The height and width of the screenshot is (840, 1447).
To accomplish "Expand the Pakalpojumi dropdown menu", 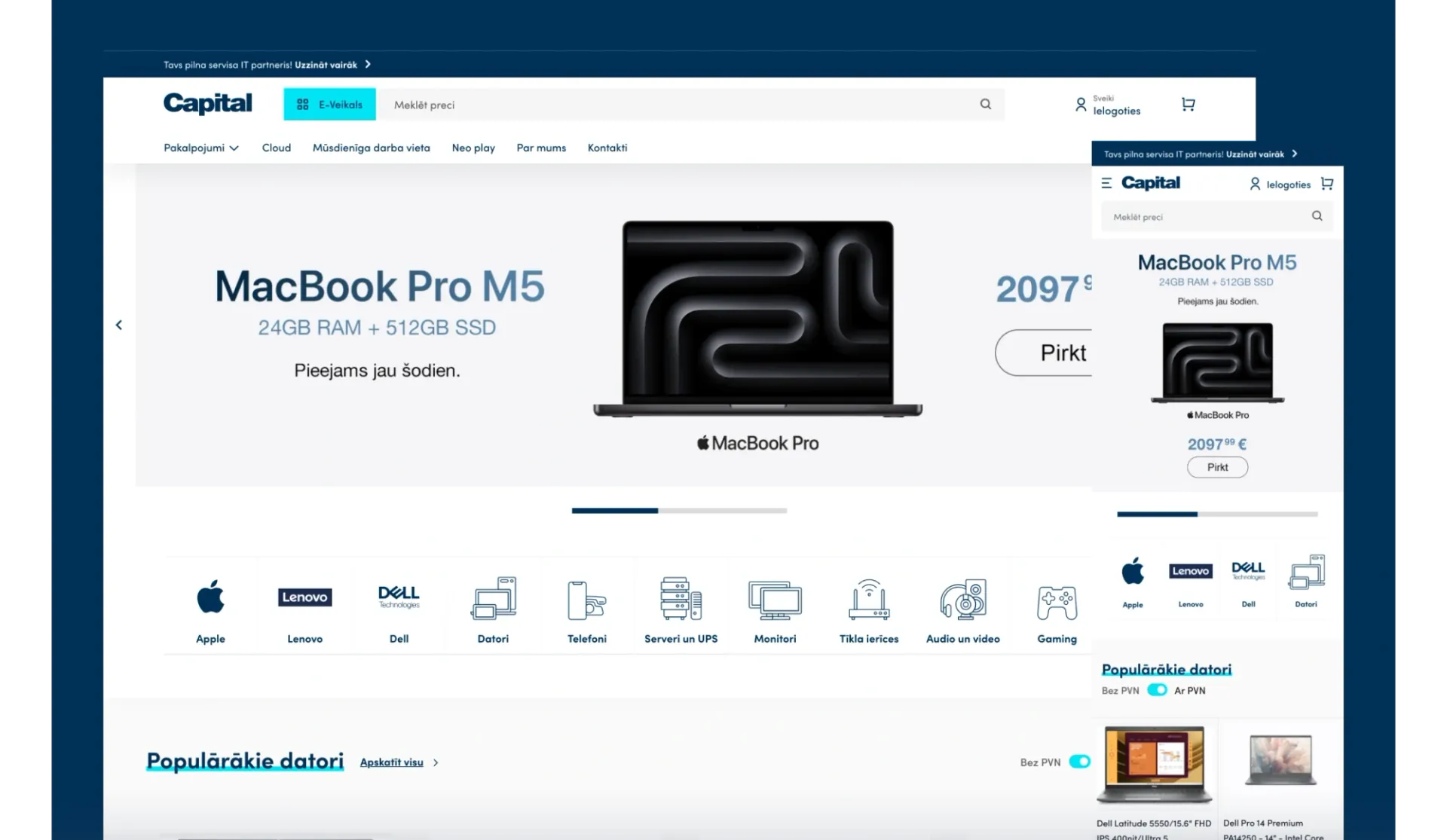I will coord(201,148).
